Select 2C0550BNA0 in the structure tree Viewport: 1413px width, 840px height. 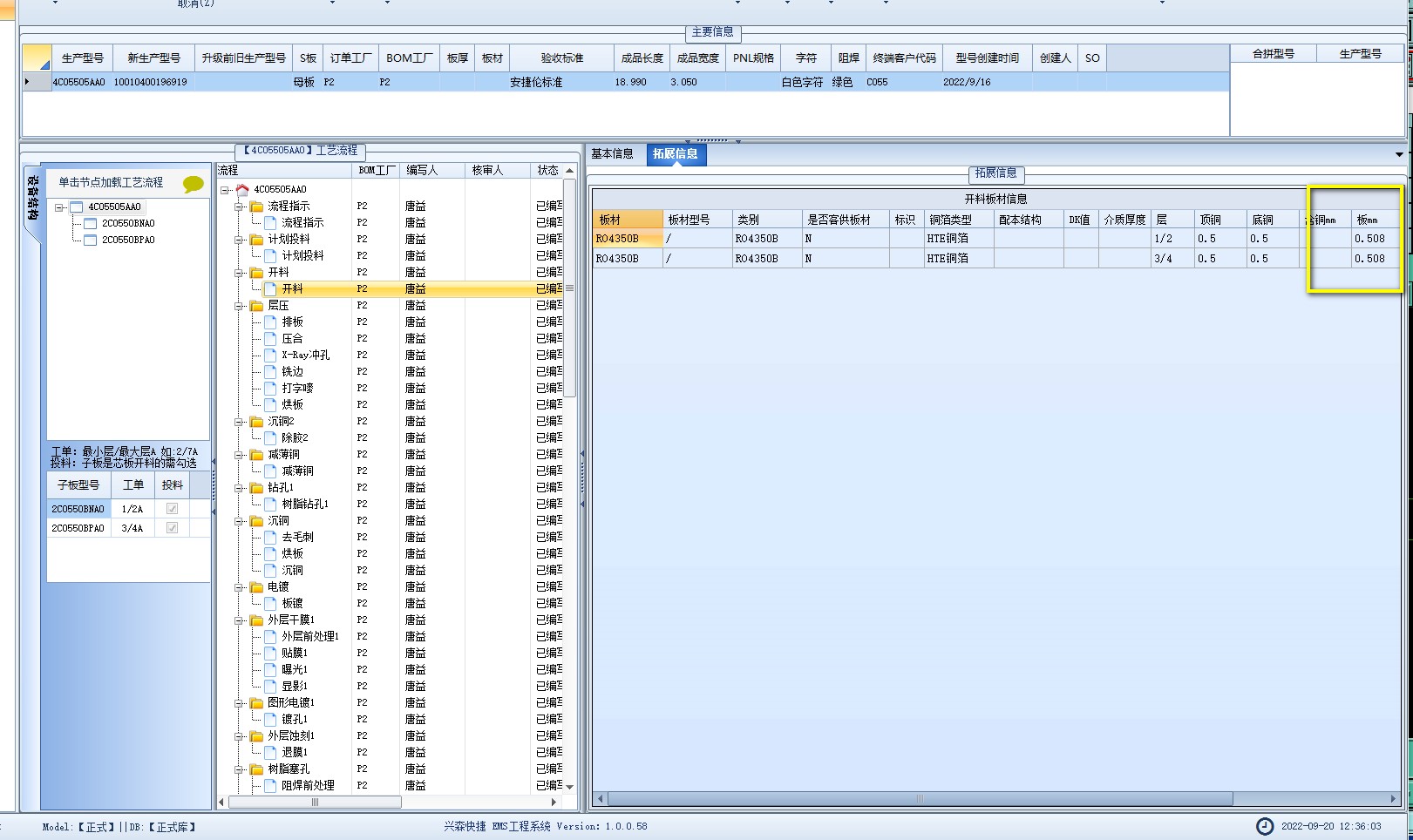pyautogui.click(x=128, y=223)
